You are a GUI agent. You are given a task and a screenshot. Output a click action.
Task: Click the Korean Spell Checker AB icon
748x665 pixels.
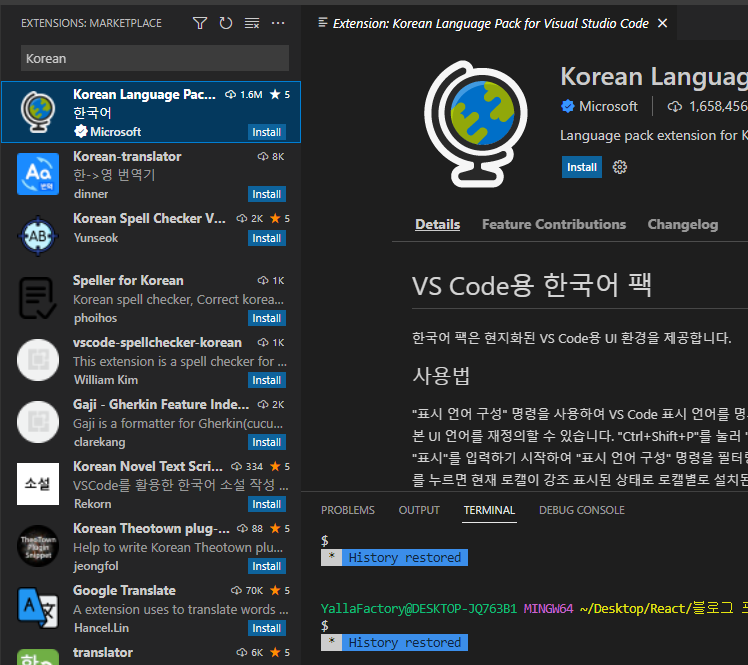(x=38, y=236)
